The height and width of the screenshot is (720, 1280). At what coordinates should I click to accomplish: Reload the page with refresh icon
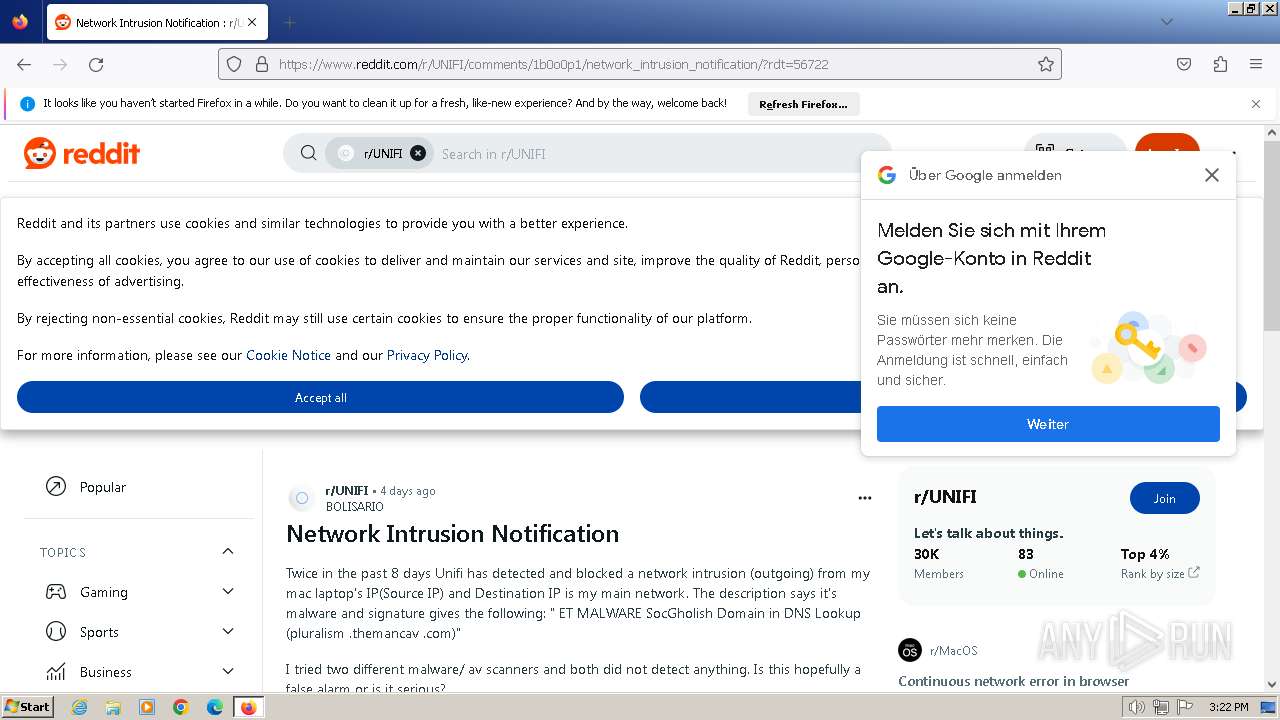(x=96, y=64)
